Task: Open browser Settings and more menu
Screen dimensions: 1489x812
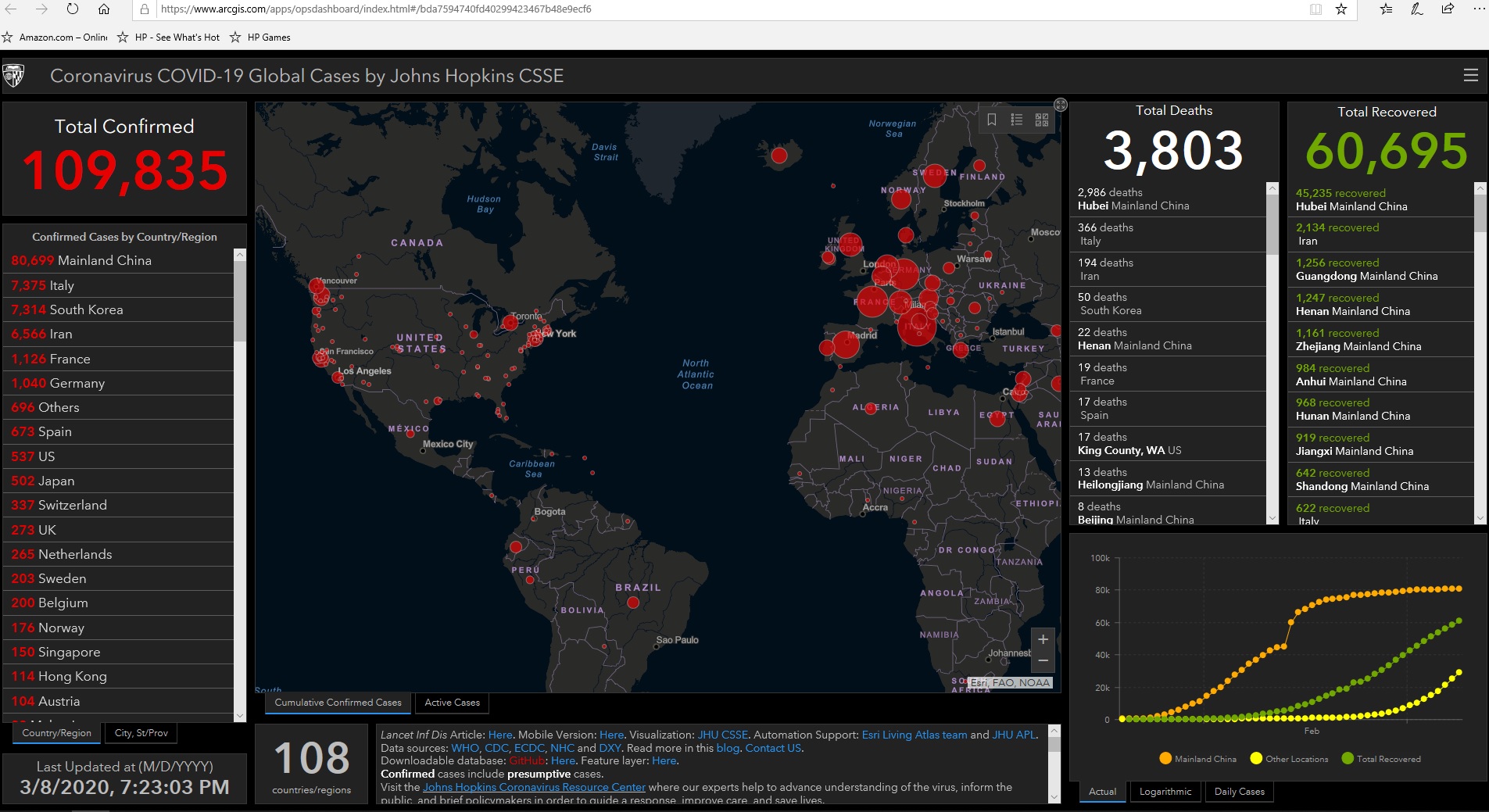Action: click(1478, 9)
